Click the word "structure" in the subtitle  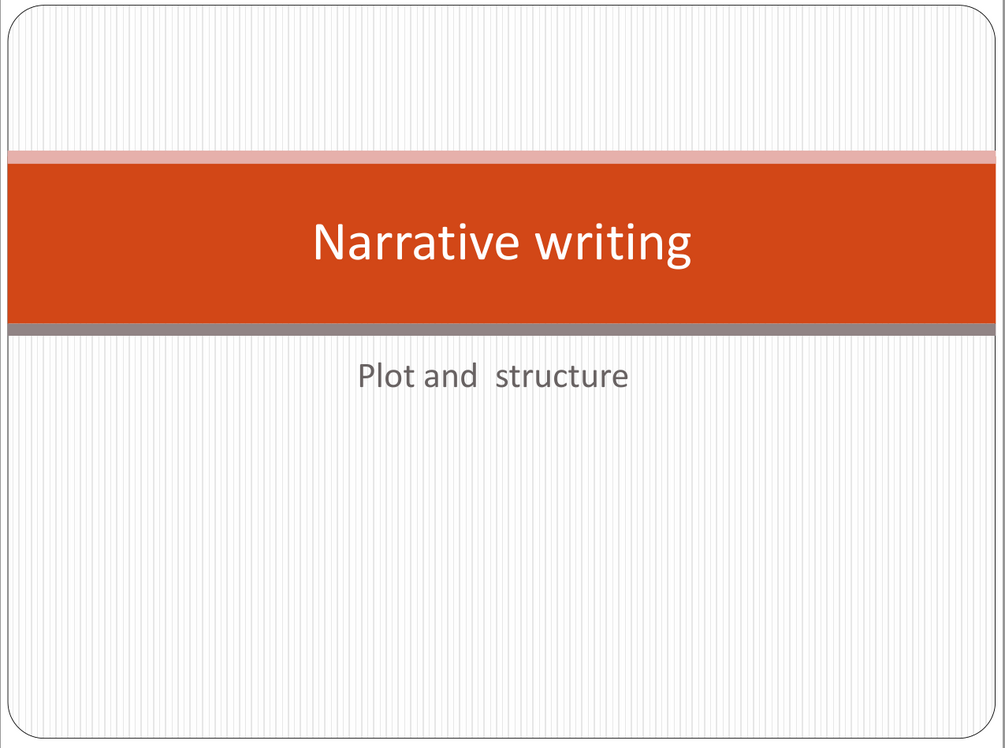coord(562,377)
